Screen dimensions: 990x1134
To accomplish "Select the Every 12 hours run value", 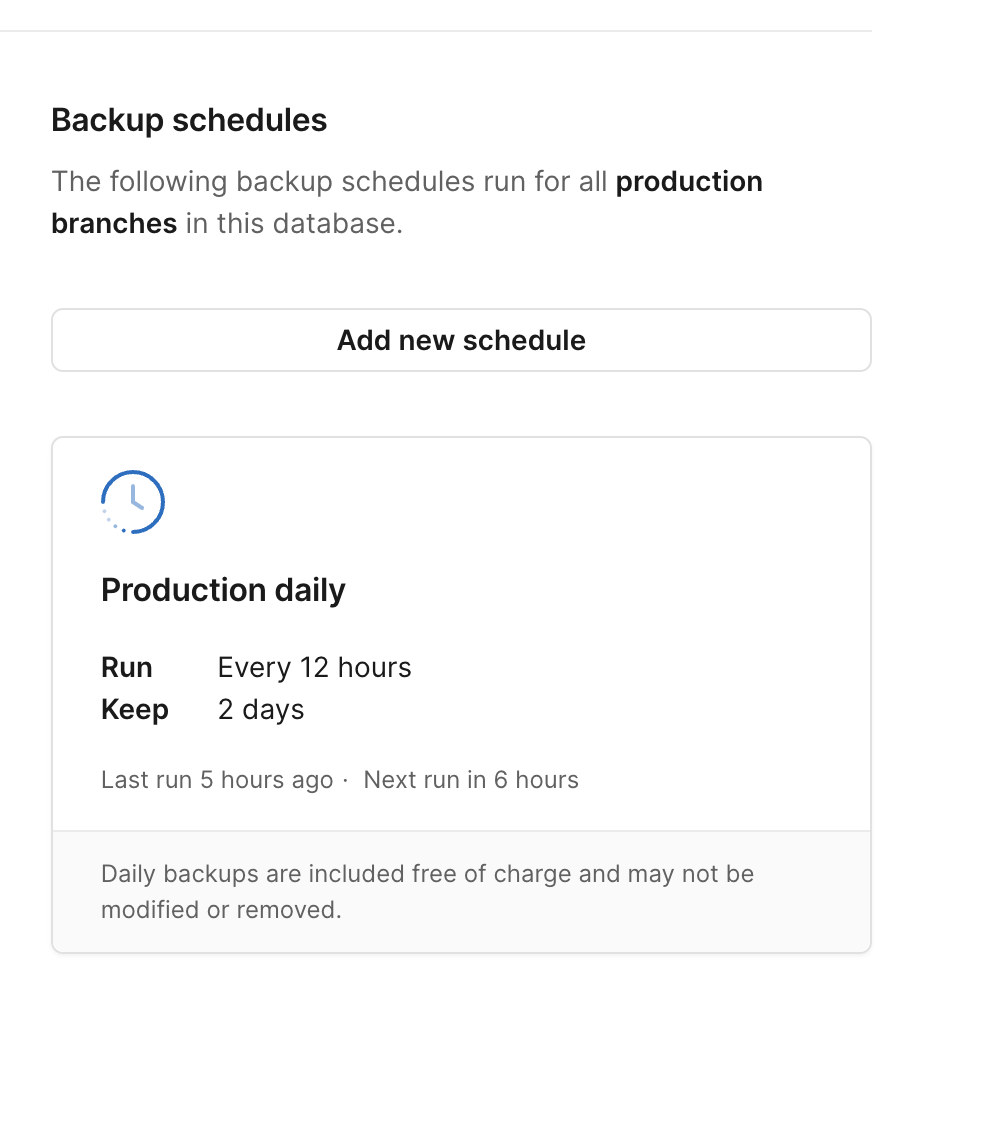I will point(314,666).
